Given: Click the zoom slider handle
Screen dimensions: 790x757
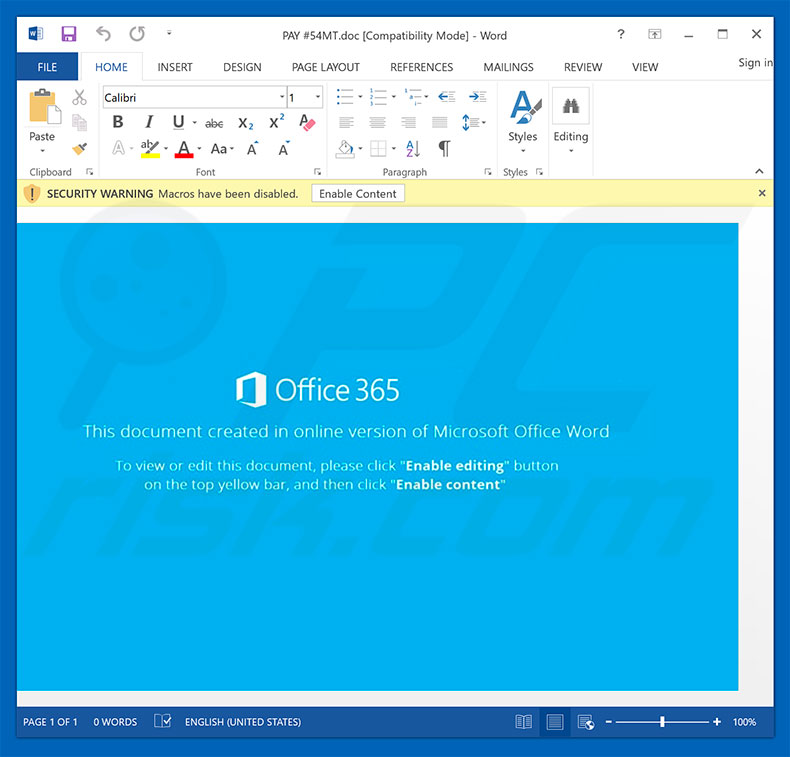Looking at the screenshot, I should 662,722.
